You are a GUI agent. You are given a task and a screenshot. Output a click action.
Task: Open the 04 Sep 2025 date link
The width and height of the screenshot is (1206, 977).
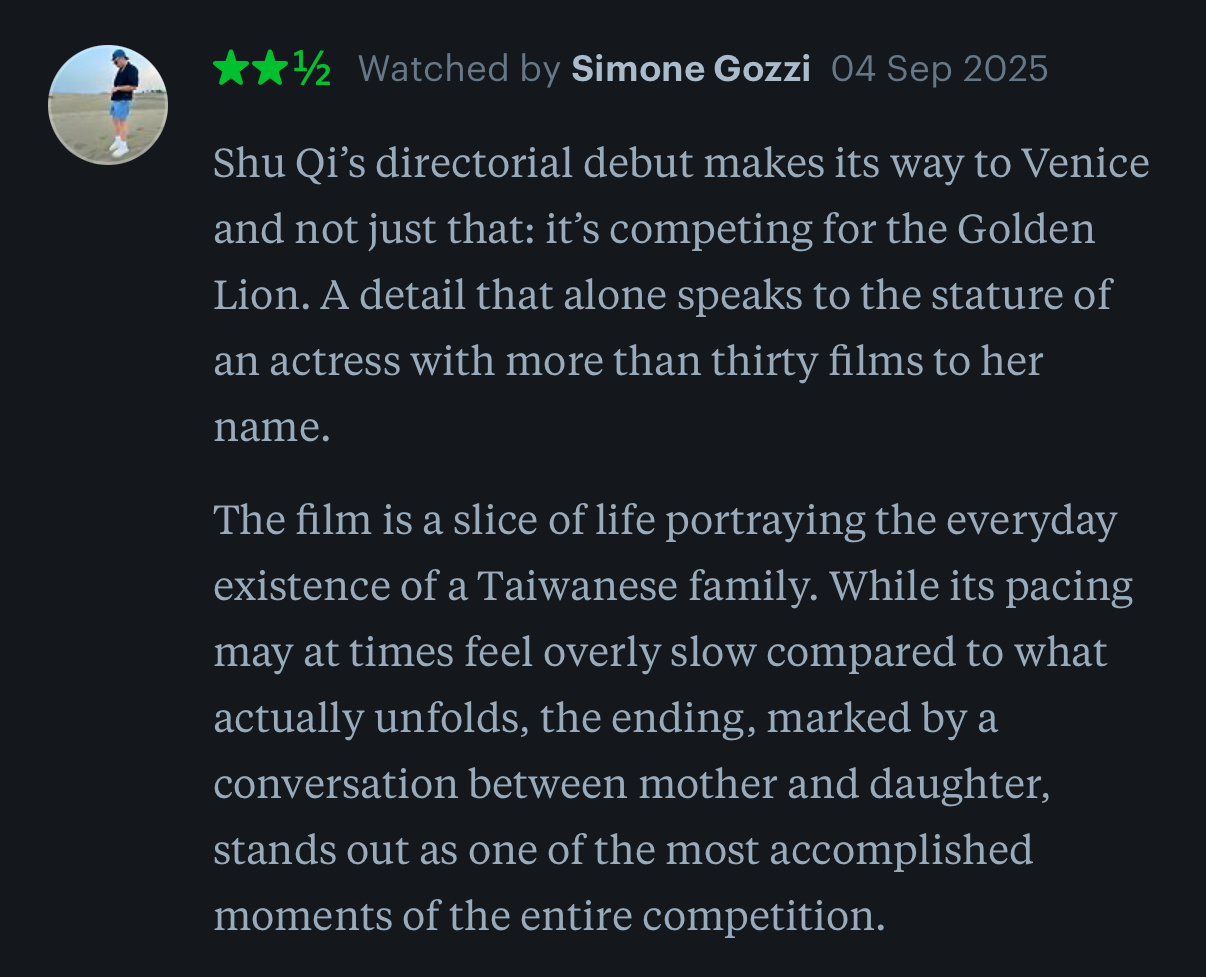(939, 69)
